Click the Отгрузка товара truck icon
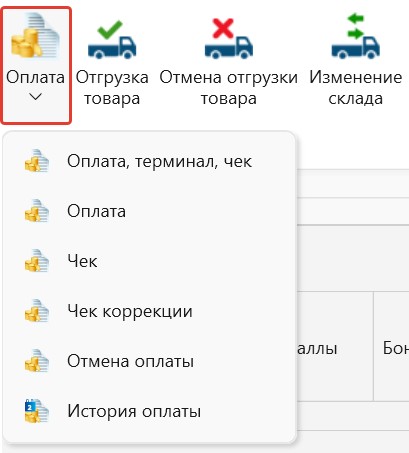Viewport: 409px width, 453px height. 112,39
